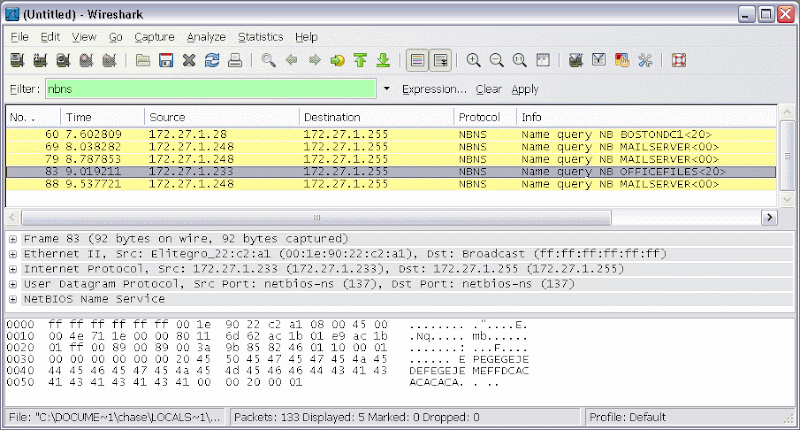Image resolution: width=800 pixels, height=430 pixels.
Task: Open the View menu
Action: coord(84,37)
